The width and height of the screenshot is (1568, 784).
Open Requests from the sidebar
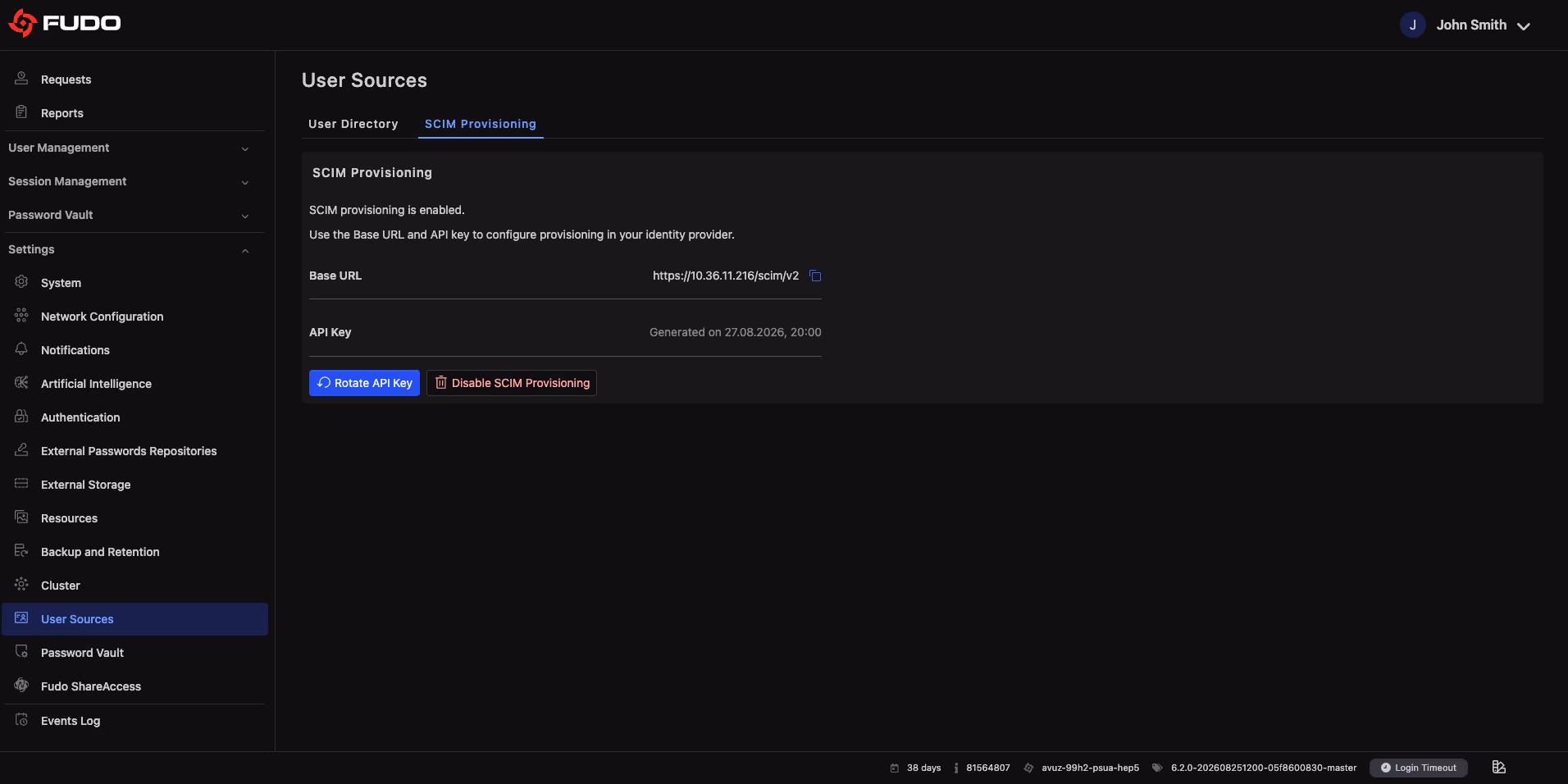134,79
